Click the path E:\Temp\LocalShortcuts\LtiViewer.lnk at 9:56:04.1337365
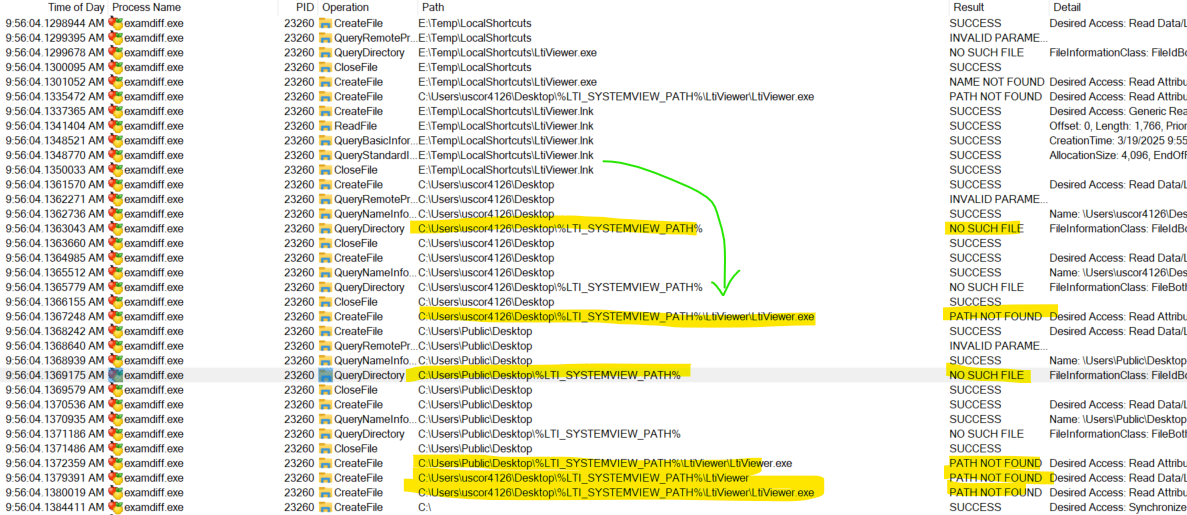 click(506, 111)
